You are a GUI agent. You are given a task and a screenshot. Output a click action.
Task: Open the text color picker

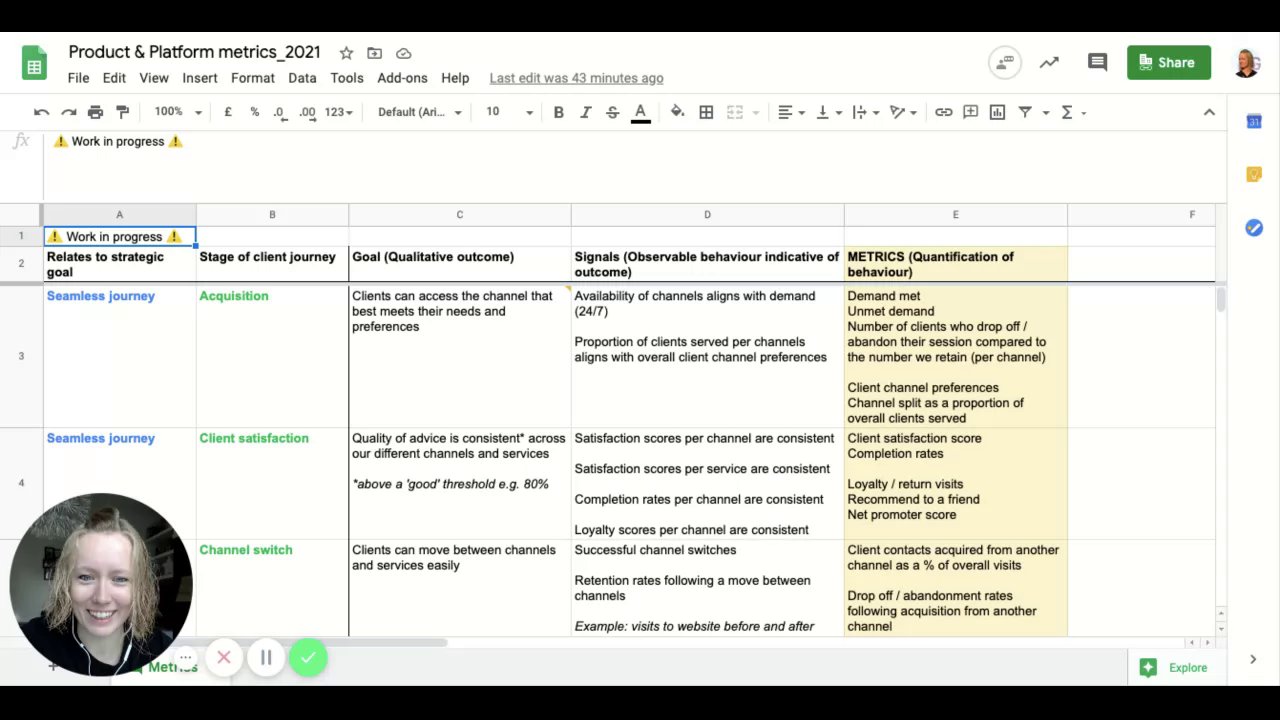(641, 112)
